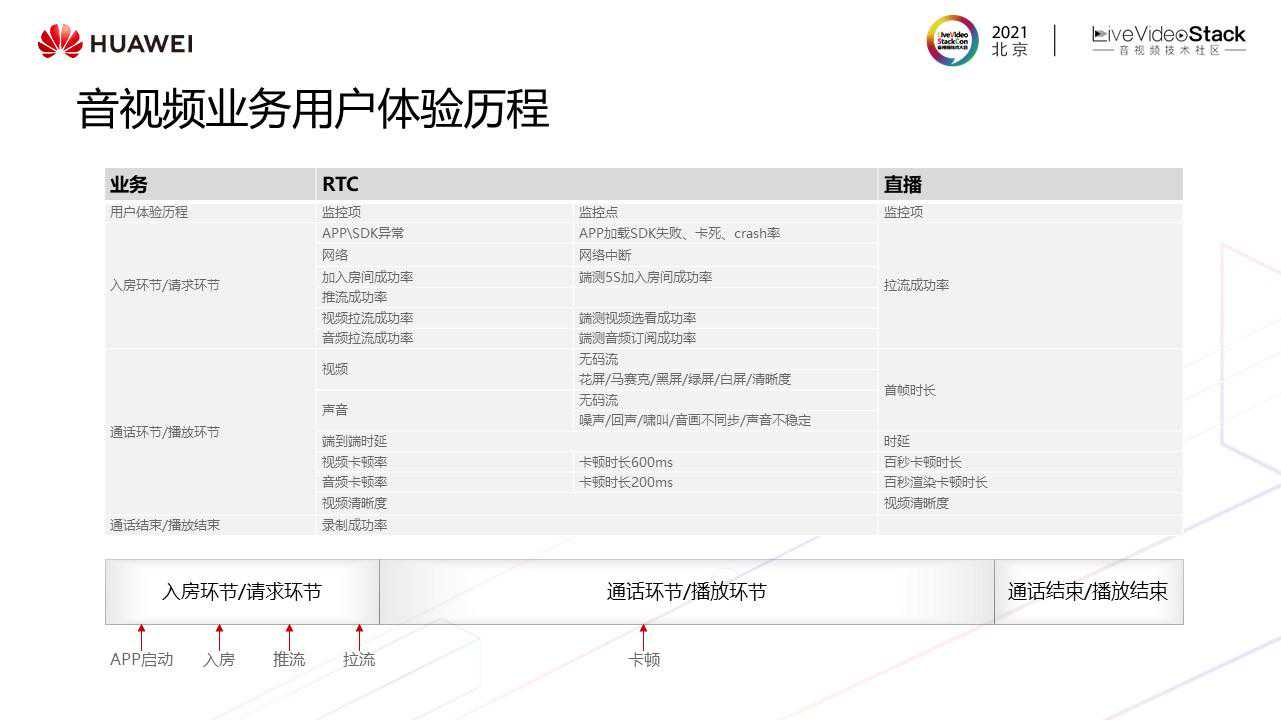Select the 首帧时长 cell

click(x=909, y=390)
